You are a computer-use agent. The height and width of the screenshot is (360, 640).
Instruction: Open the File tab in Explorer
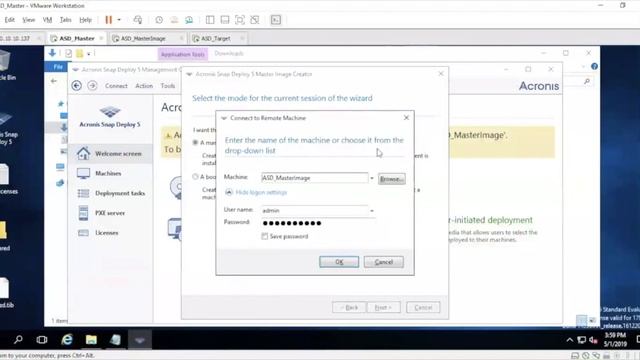click(x=58, y=67)
